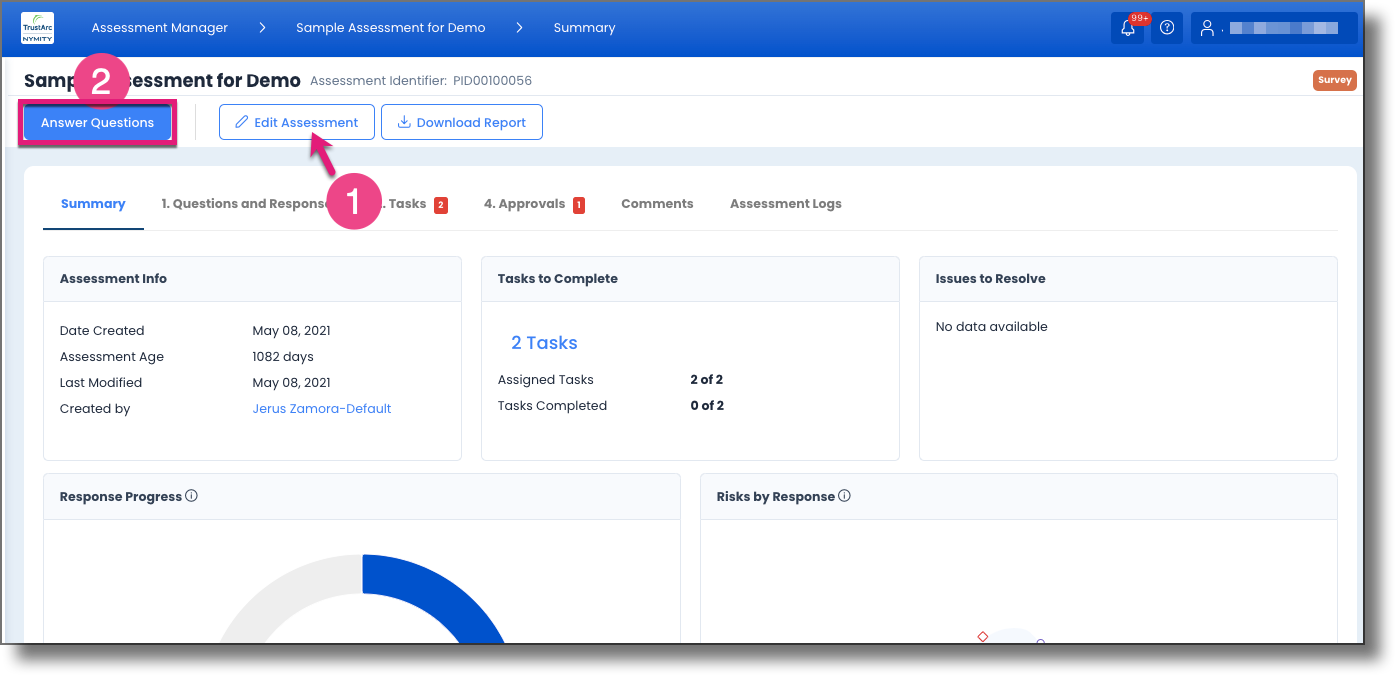Image resolution: width=1396 pixels, height=676 pixels.
Task: Click the info icon next to Response Progress
Action: click(192, 496)
